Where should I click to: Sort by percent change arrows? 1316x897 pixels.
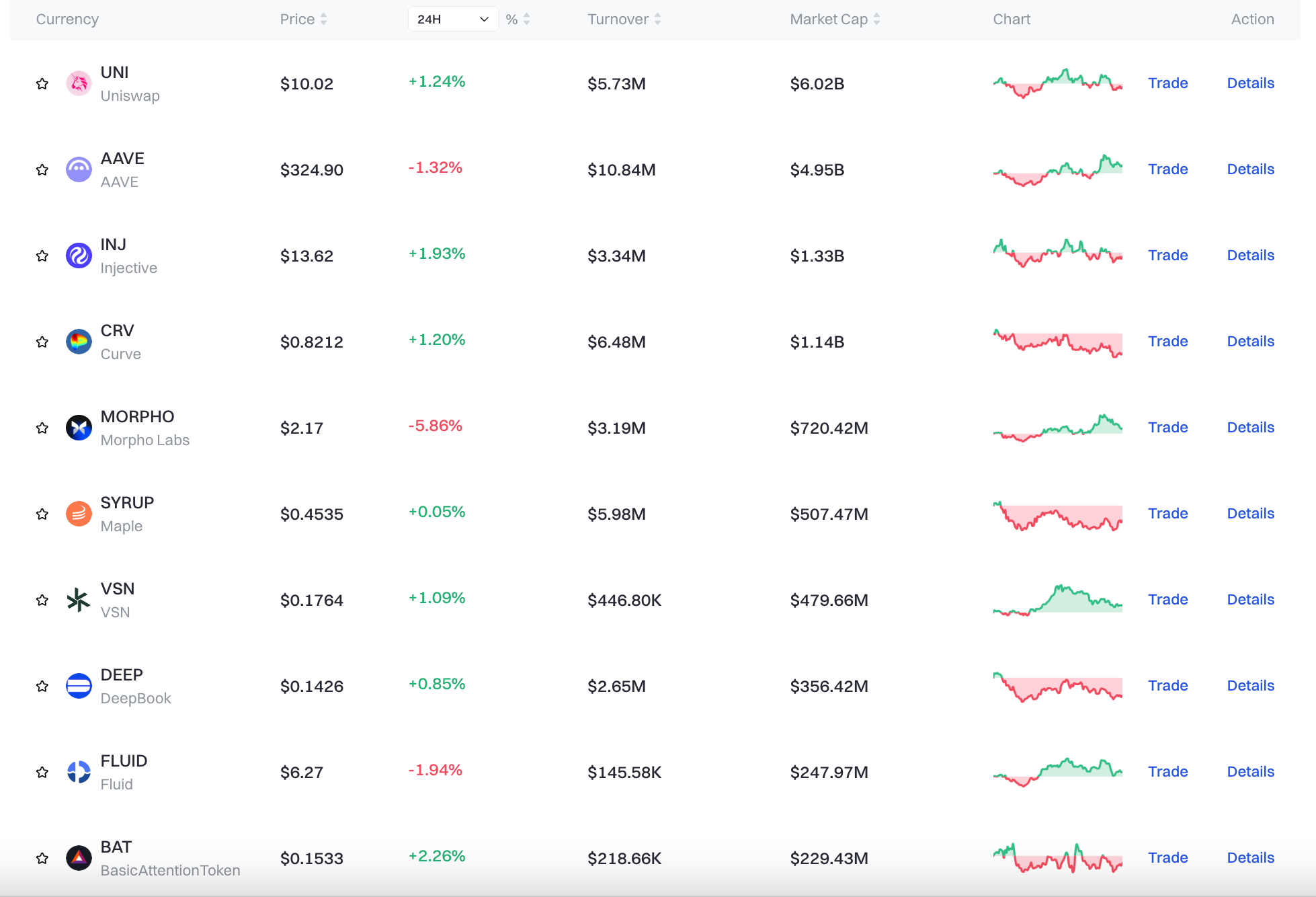point(526,19)
